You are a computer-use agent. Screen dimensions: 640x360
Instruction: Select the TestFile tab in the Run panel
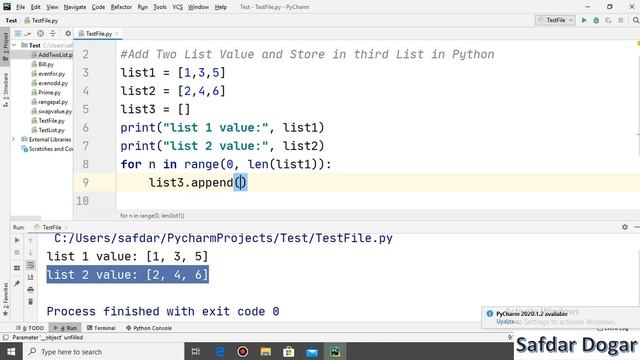click(48, 227)
